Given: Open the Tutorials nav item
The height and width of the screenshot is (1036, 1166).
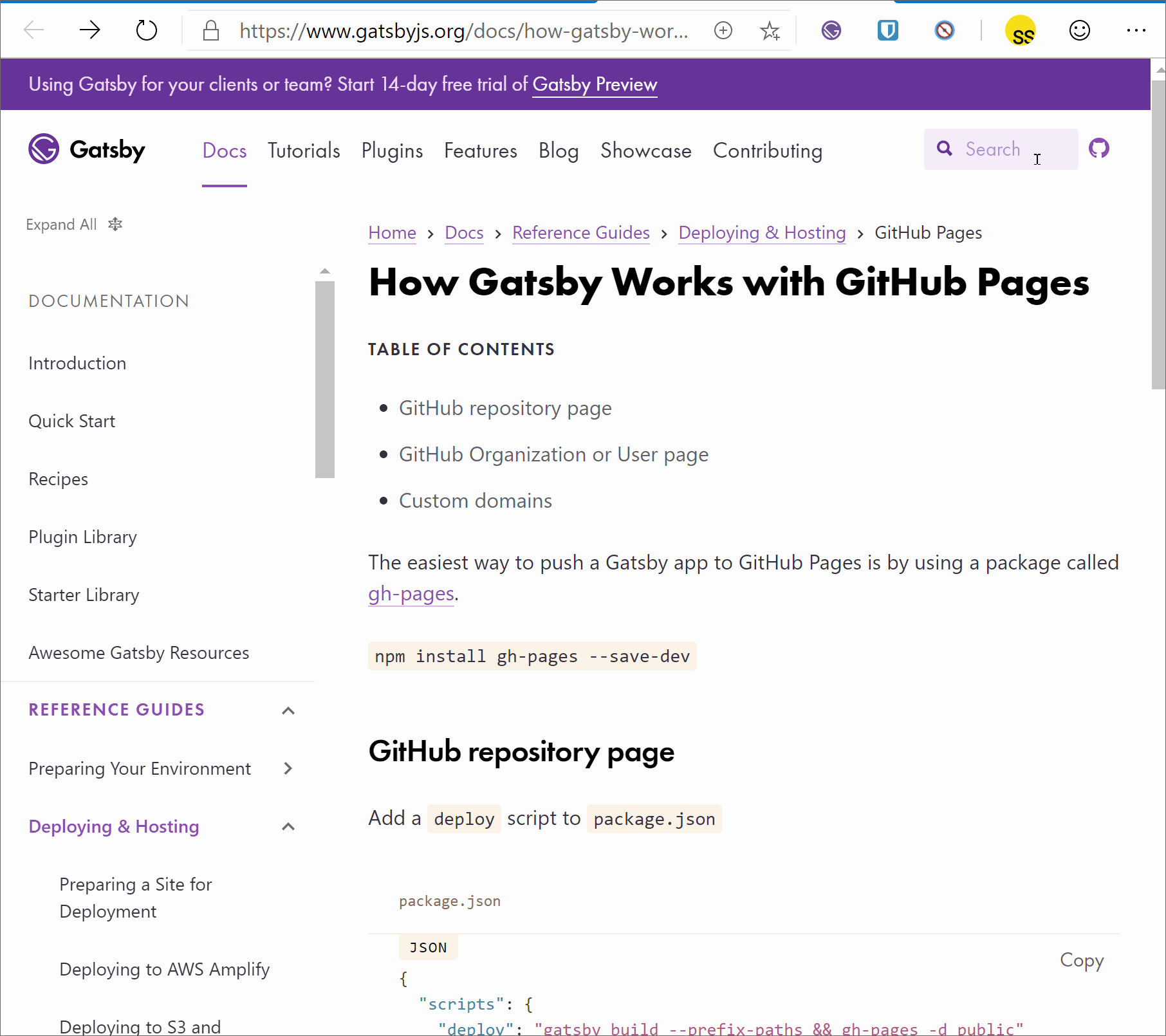Looking at the screenshot, I should [304, 151].
